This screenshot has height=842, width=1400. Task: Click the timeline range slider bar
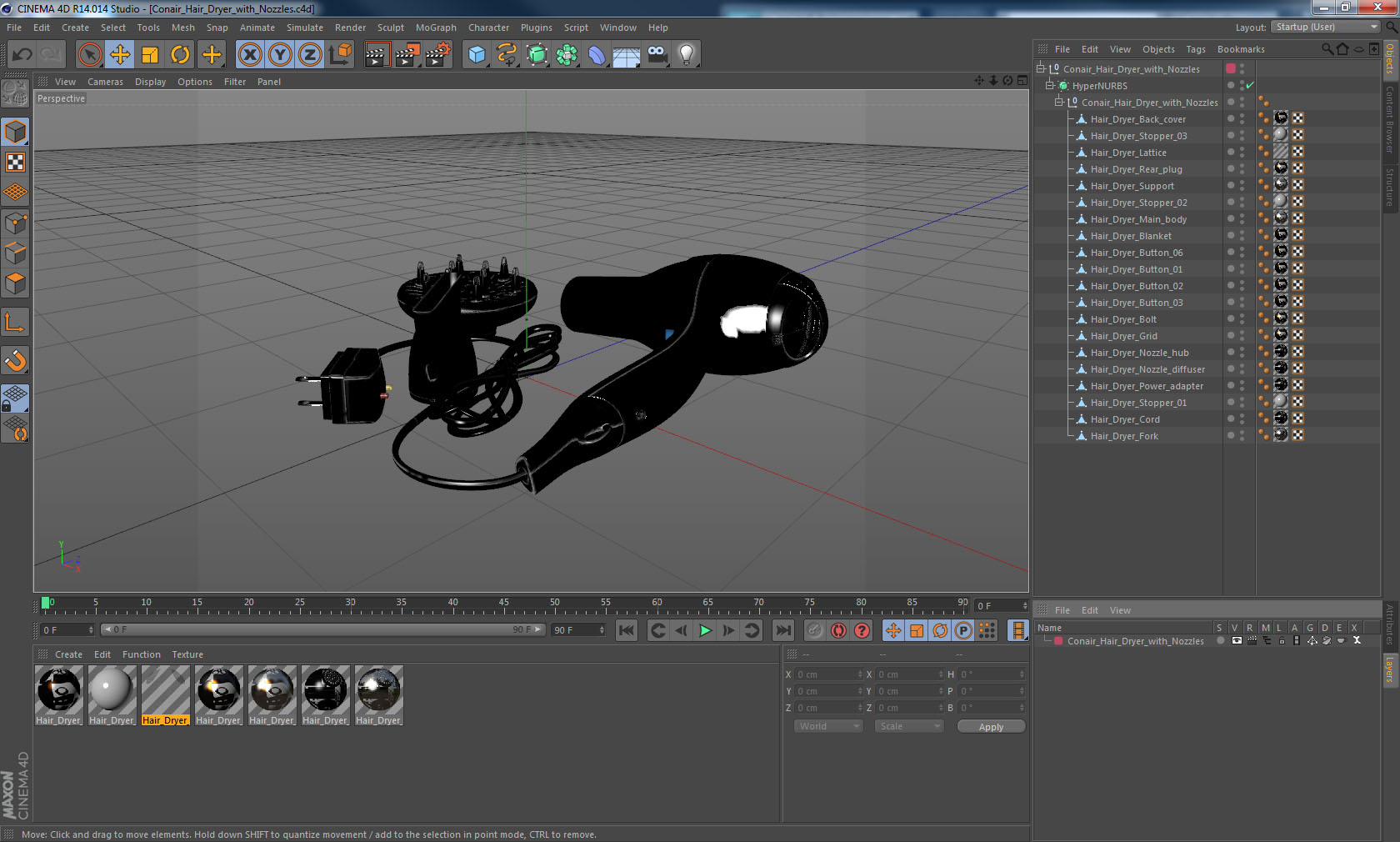tap(322, 629)
